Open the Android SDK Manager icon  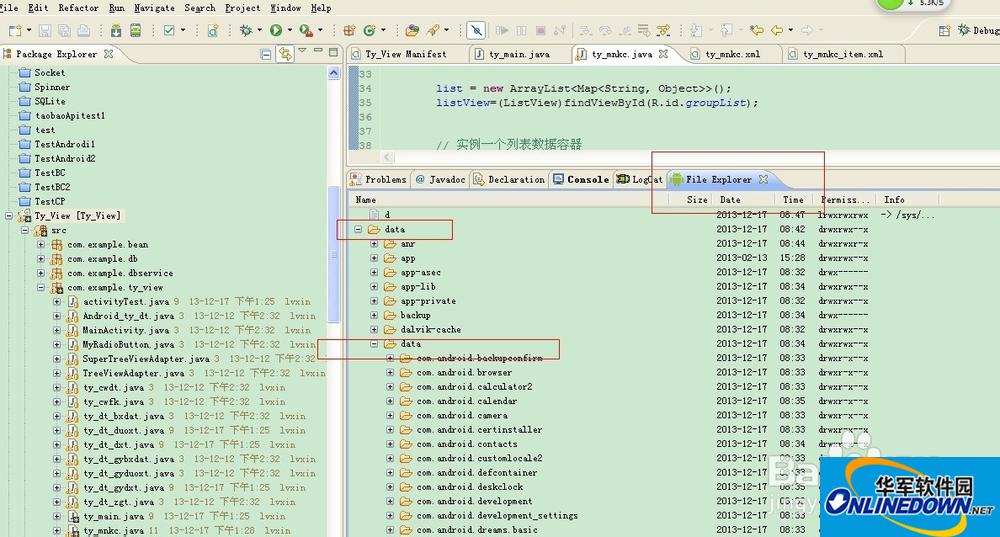pyautogui.click(x=115, y=30)
